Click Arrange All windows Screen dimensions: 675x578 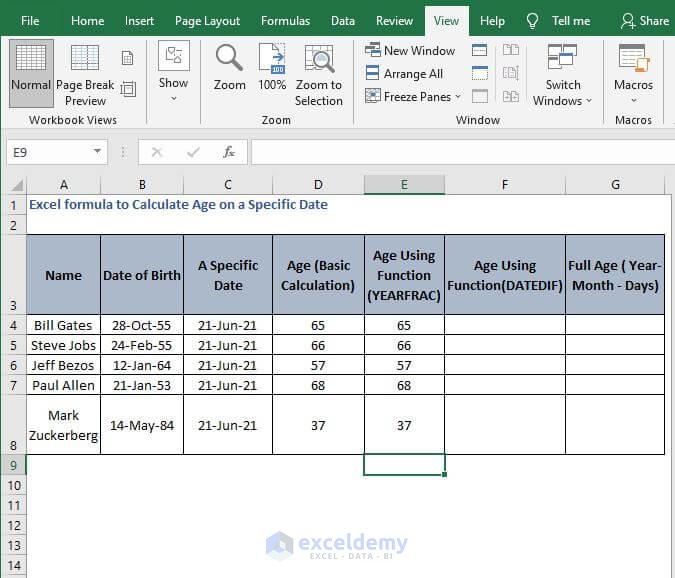pyautogui.click(x=404, y=74)
